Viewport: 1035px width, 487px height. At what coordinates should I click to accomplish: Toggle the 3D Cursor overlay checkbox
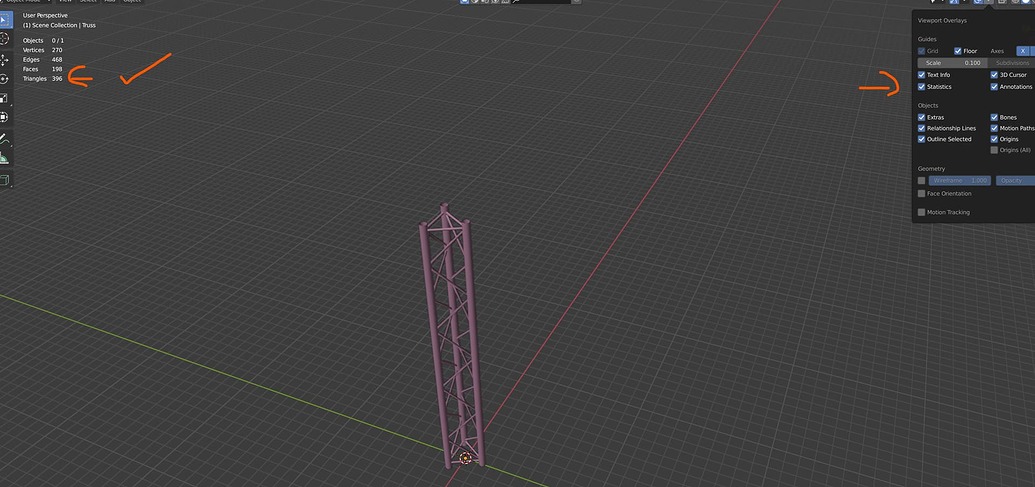(x=994, y=75)
